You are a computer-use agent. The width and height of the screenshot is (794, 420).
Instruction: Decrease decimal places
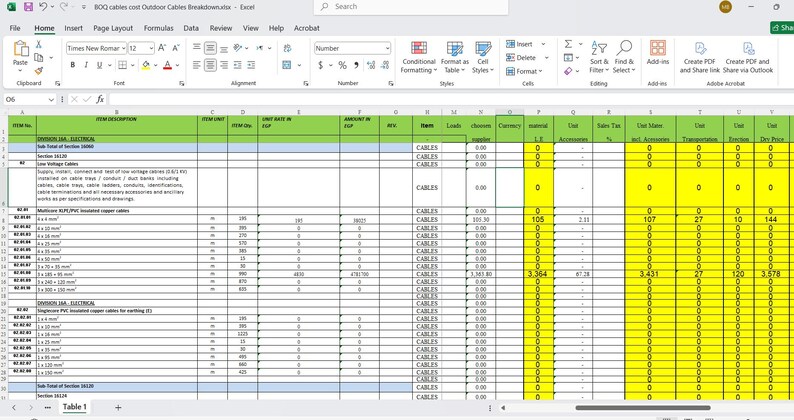[x=385, y=65]
